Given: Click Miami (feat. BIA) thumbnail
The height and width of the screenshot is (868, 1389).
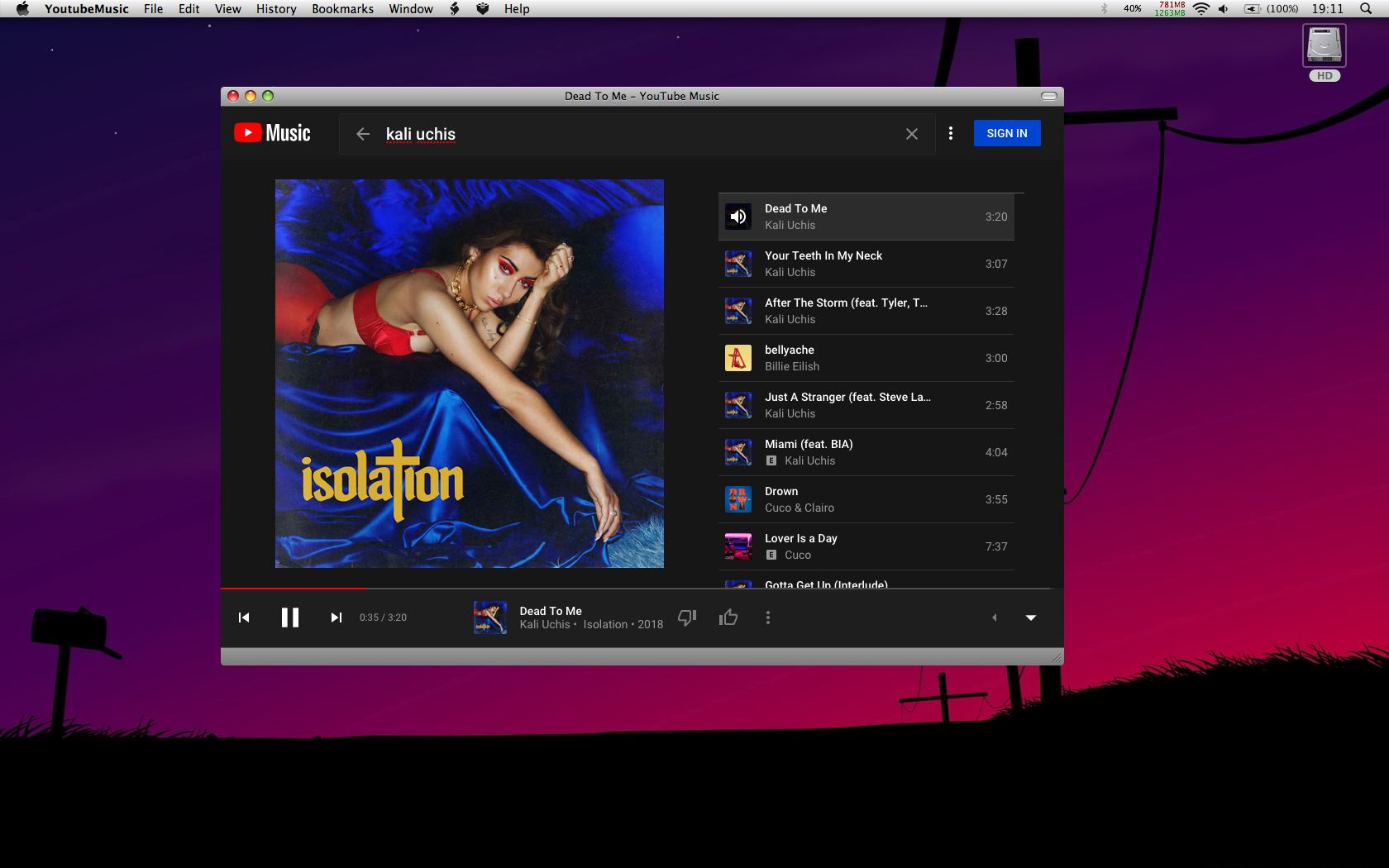Looking at the screenshot, I should click(738, 452).
